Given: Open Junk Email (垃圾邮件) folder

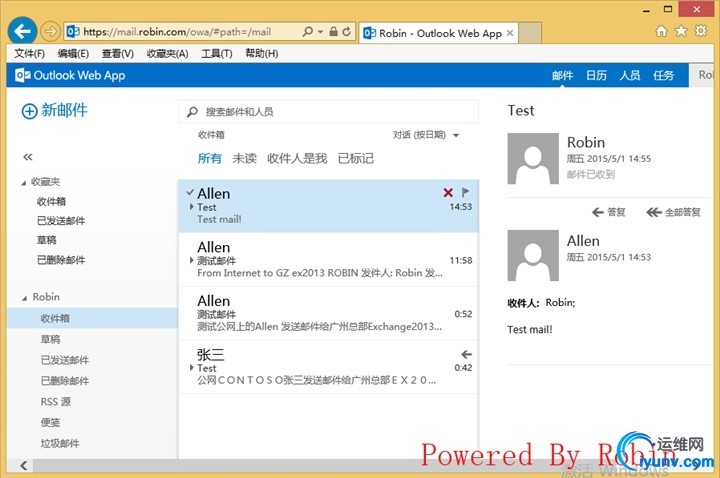Looking at the screenshot, I should click(60, 444).
